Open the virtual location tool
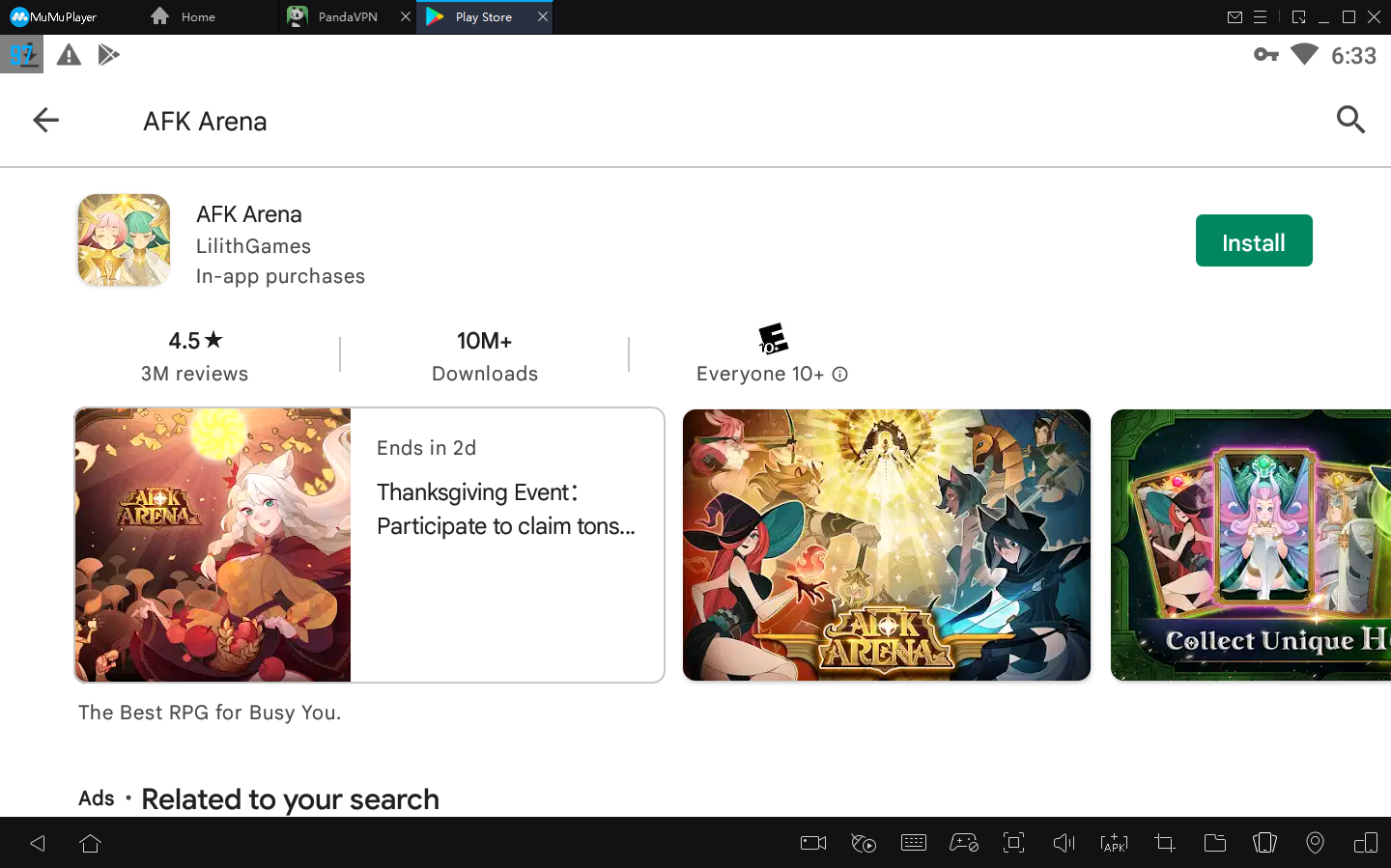1391x868 pixels. pyautogui.click(x=1315, y=842)
